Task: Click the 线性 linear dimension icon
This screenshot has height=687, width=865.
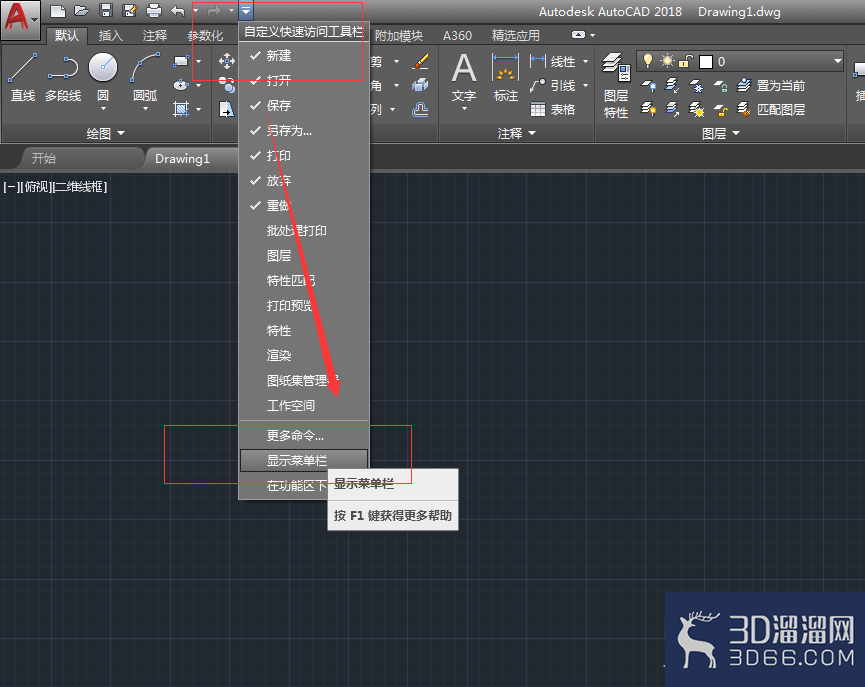Action: click(x=537, y=61)
